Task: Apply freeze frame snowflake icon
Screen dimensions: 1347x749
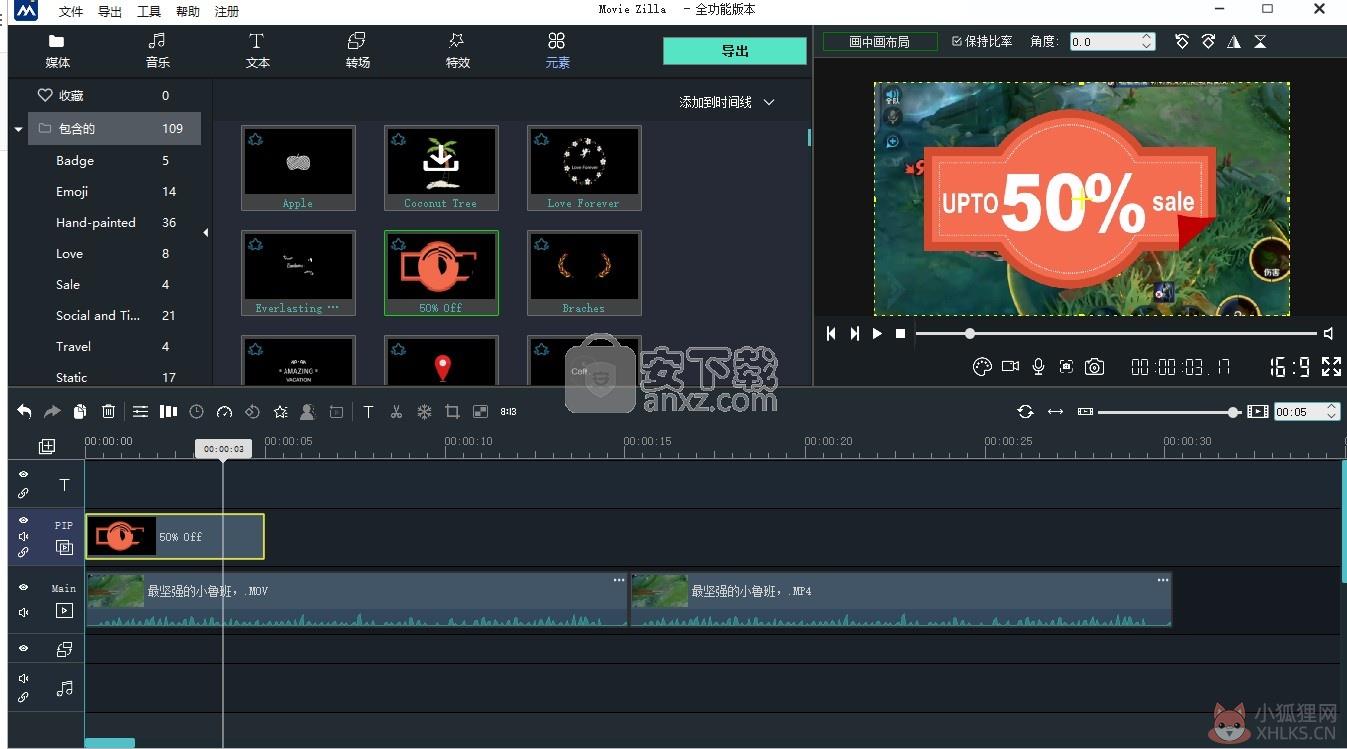Action: point(424,411)
